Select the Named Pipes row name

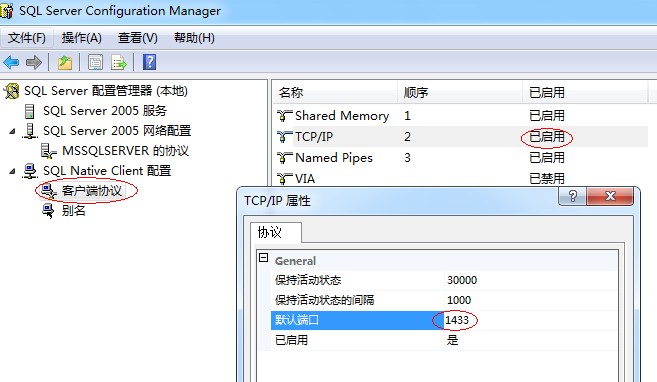[x=334, y=158]
